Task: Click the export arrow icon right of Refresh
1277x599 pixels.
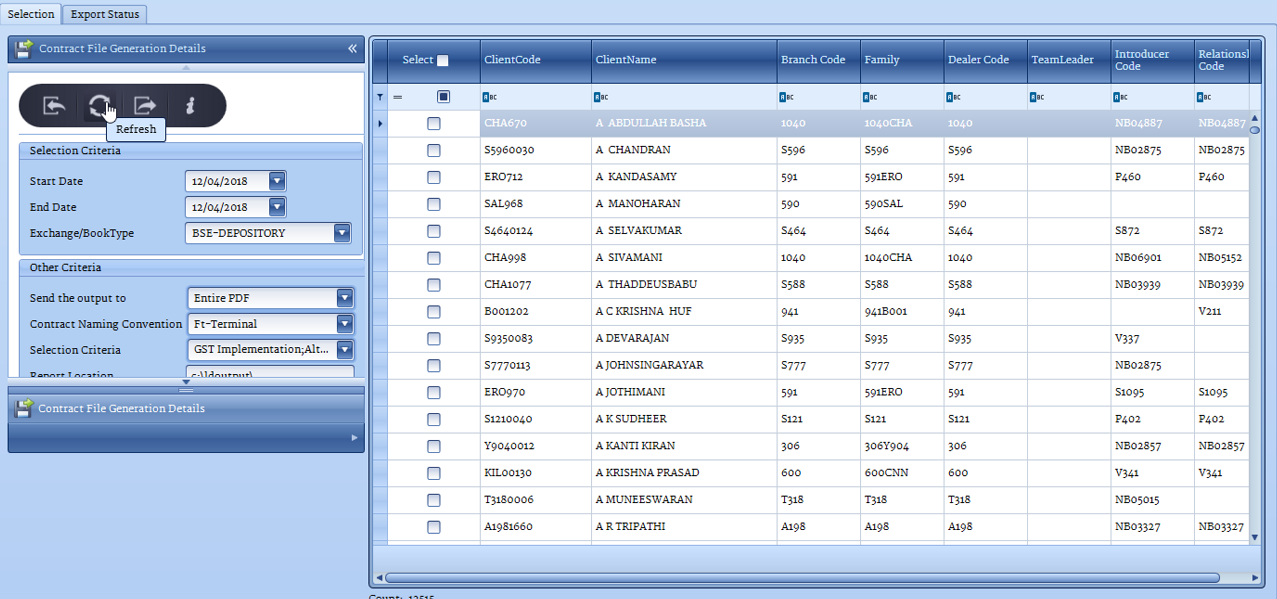Action: pyautogui.click(x=145, y=105)
